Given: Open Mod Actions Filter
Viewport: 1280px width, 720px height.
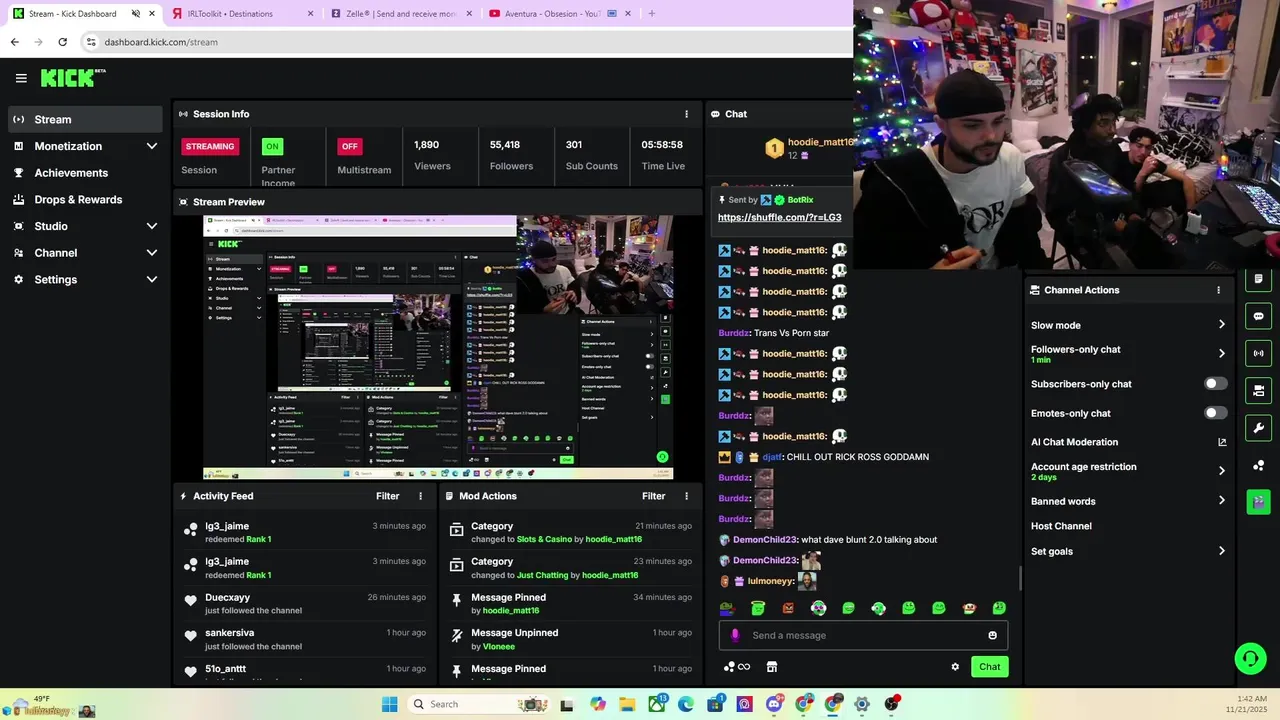Looking at the screenshot, I should coord(654,496).
